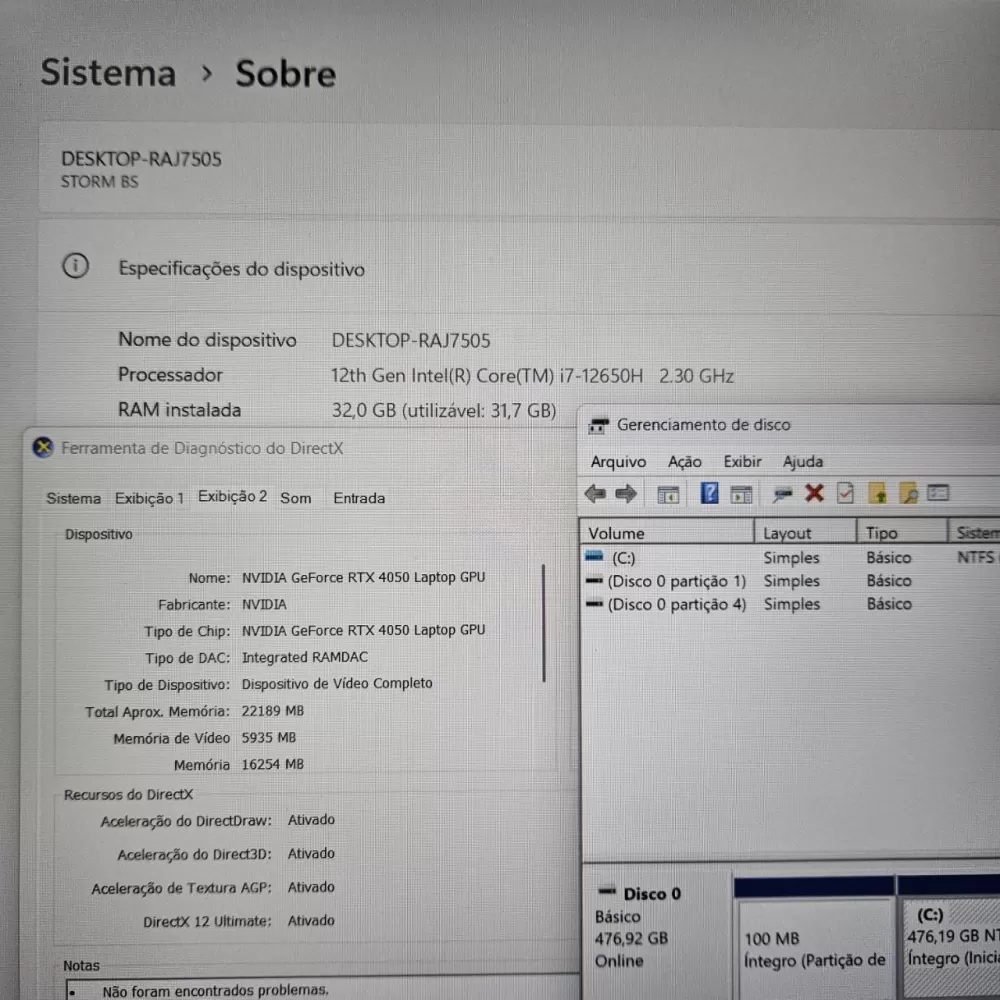Switch to the Entrada tab in DirectX tool
Viewport: 1000px width, 1000px height.
[x=359, y=498]
